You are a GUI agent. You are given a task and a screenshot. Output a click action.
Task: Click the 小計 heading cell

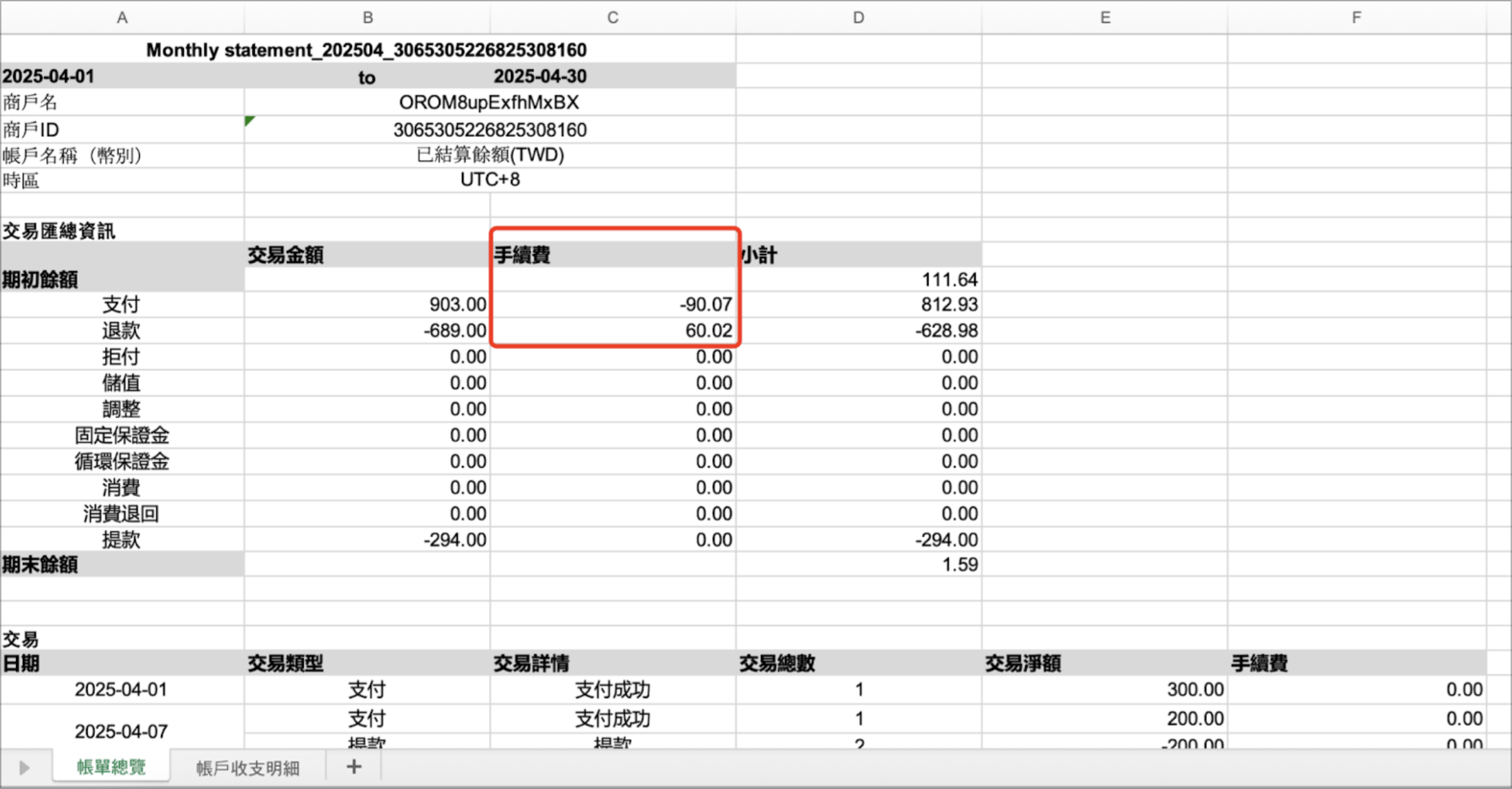pos(858,255)
